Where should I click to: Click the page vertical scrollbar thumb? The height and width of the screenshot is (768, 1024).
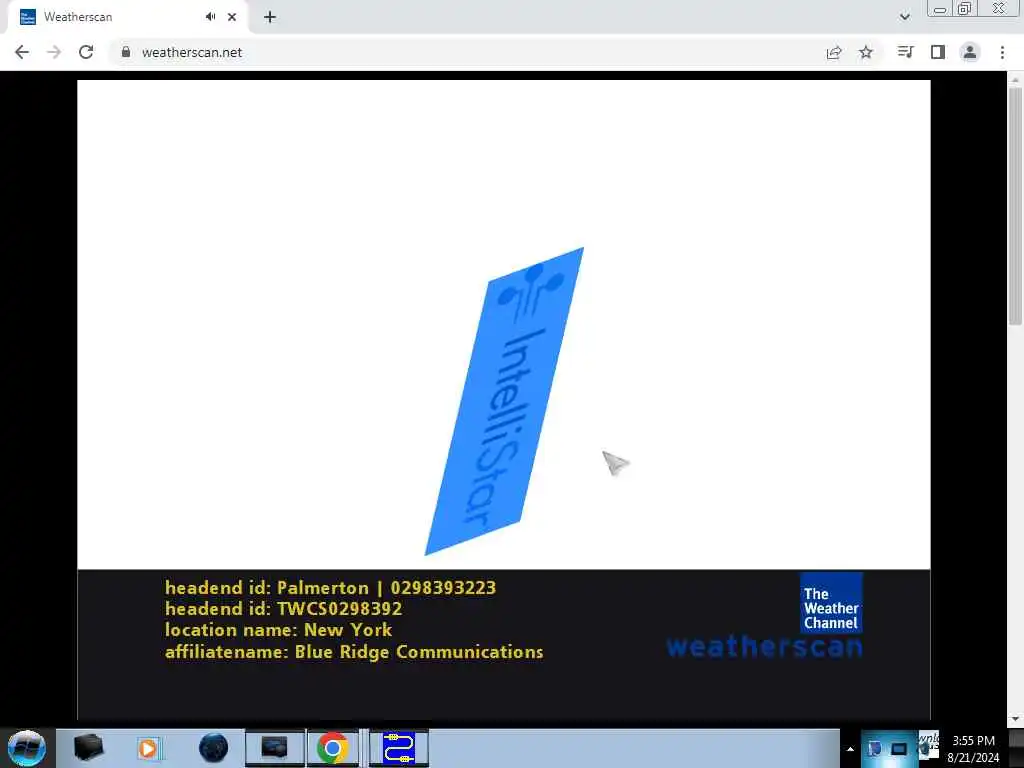[1015, 204]
